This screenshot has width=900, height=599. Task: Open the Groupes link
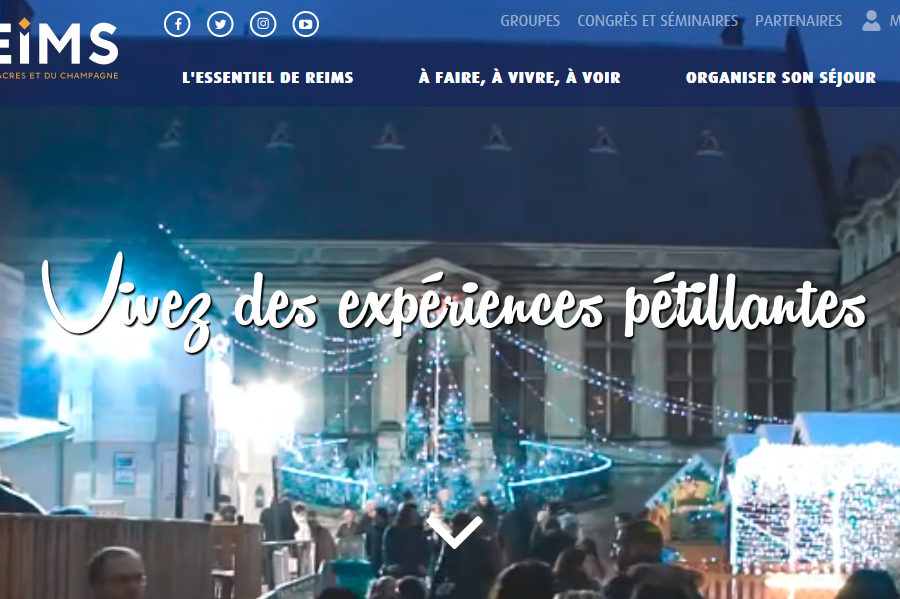click(530, 21)
